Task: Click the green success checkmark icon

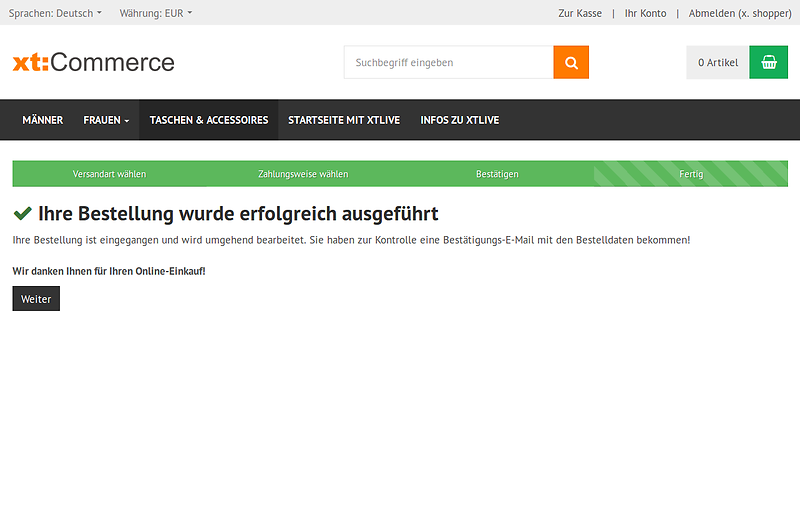Action: pos(22,214)
